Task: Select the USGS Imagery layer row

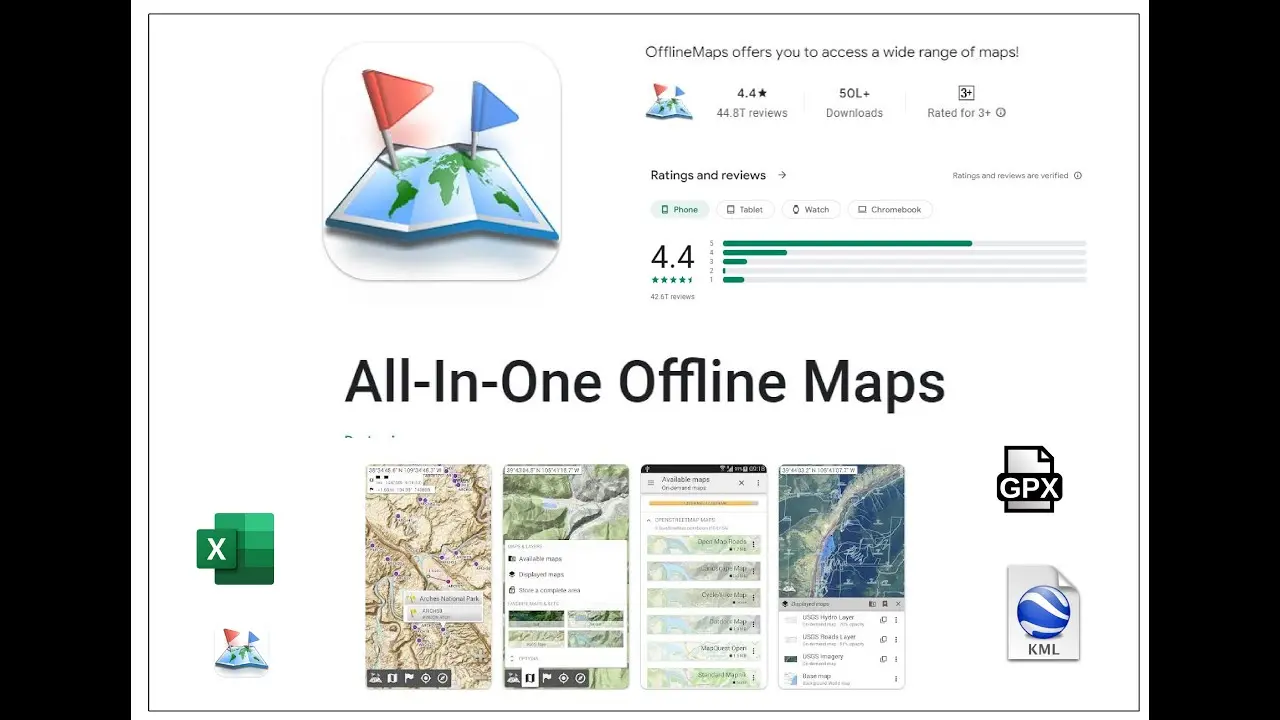Action: pos(841,659)
